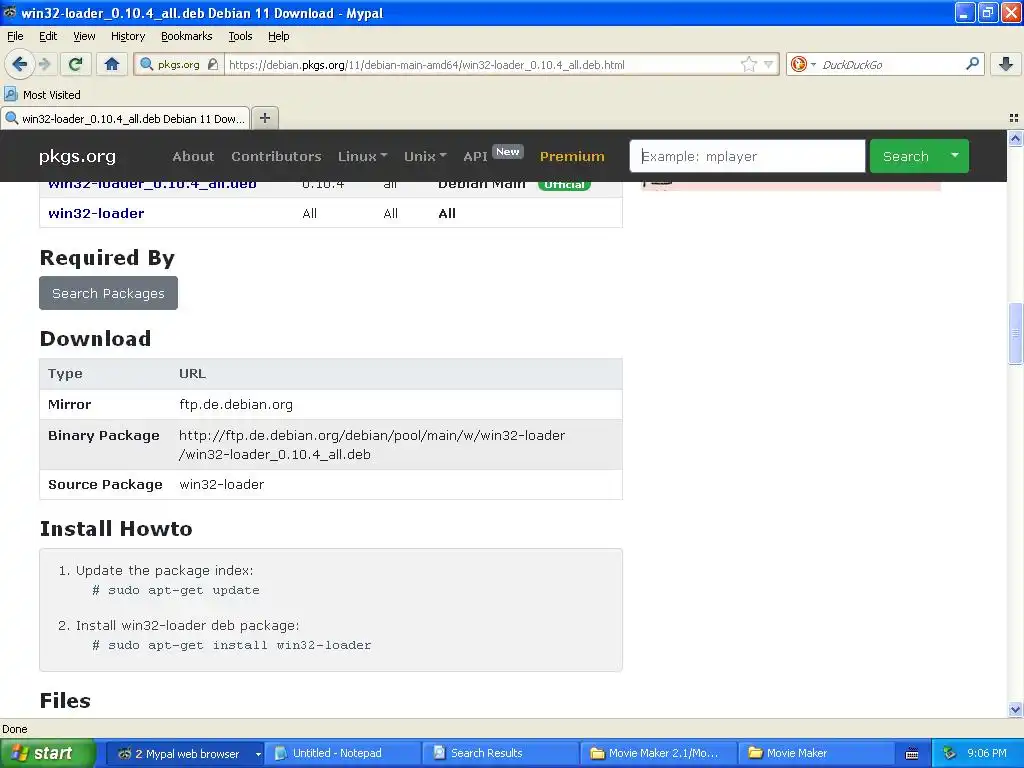Open the Windows Start menu
Image resolution: width=1024 pixels, height=768 pixels.
pyautogui.click(x=46, y=753)
